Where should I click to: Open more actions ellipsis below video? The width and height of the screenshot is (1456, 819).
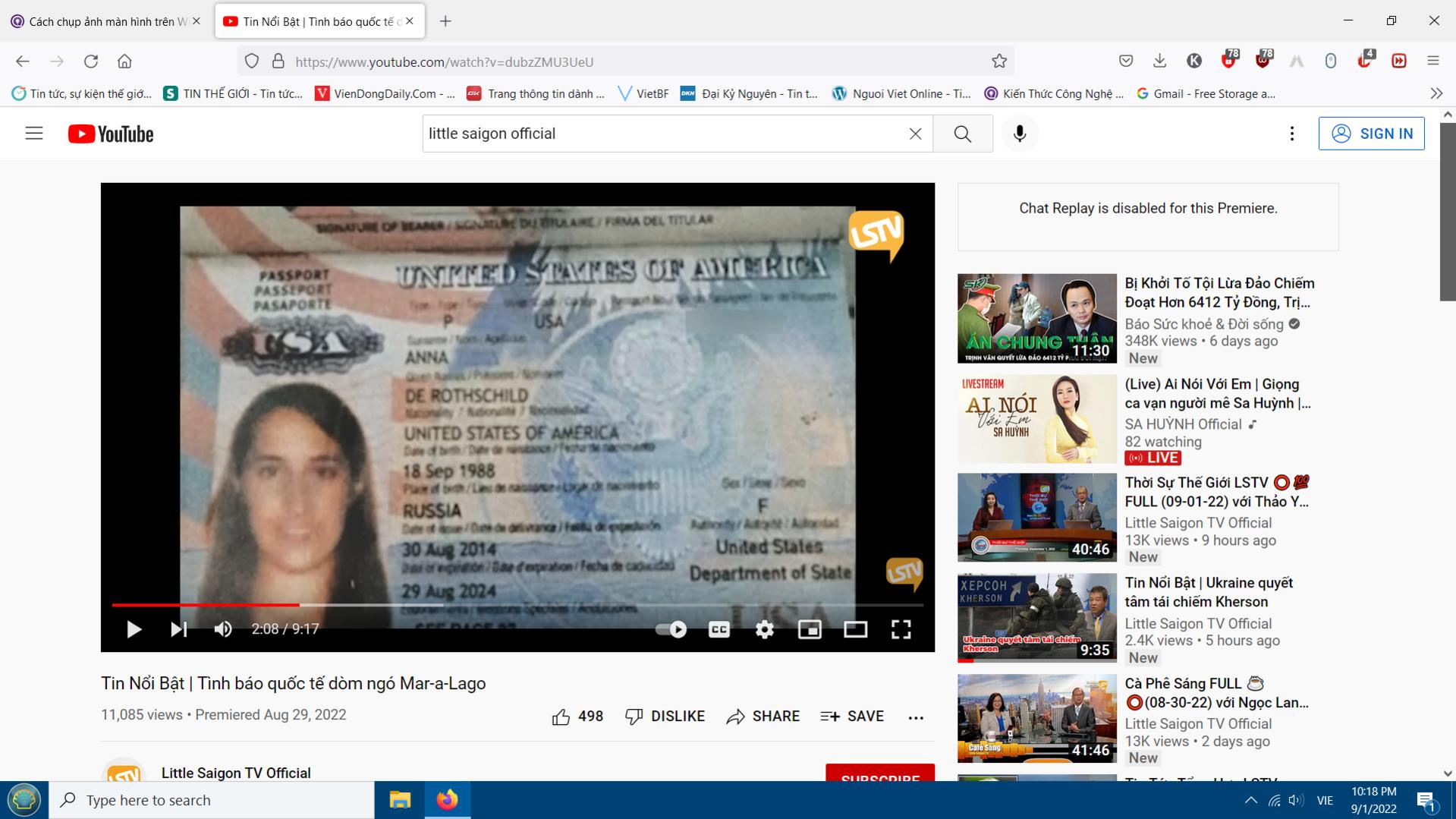pyautogui.click(x=916, y=717)
